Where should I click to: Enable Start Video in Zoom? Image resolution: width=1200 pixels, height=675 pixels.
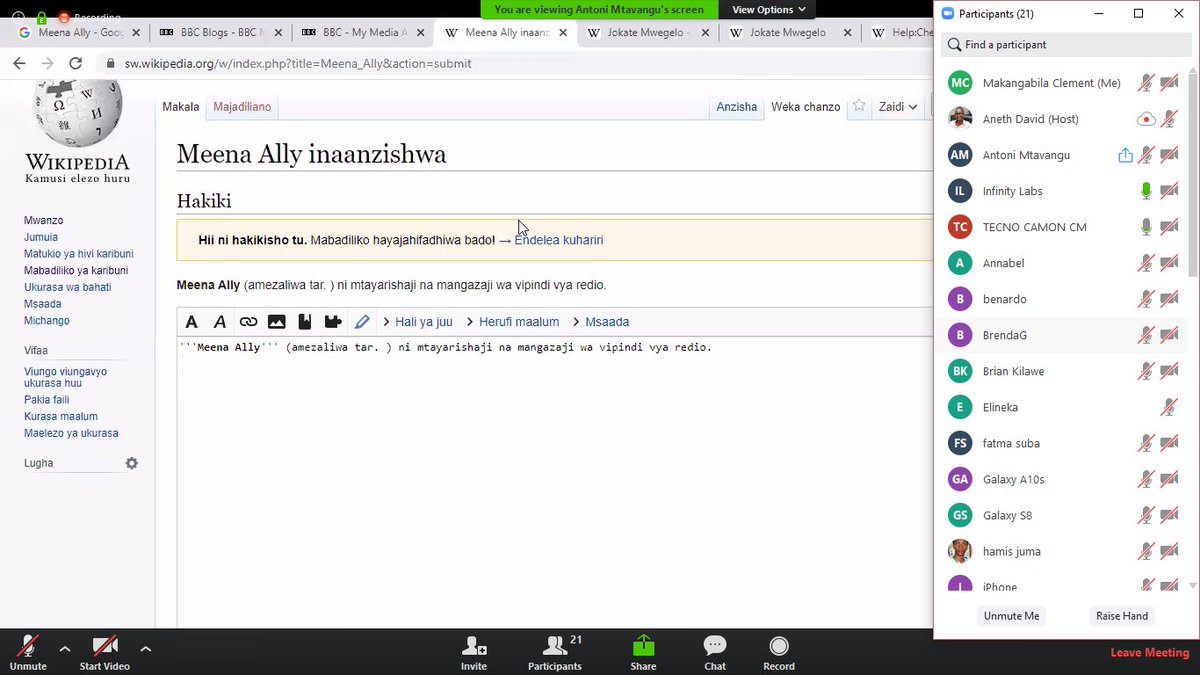click(x=104, y=651)
